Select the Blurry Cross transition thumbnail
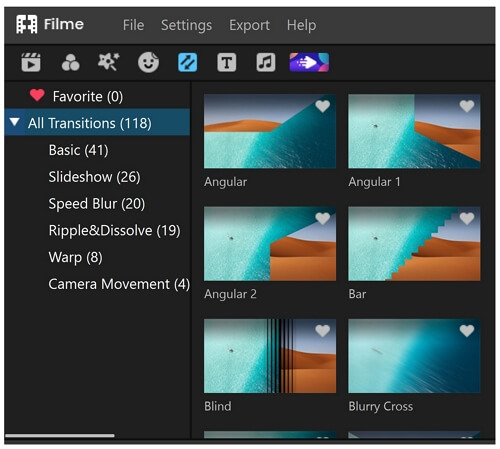Viewport: 500px width, 449px height. tap(414, 356)
